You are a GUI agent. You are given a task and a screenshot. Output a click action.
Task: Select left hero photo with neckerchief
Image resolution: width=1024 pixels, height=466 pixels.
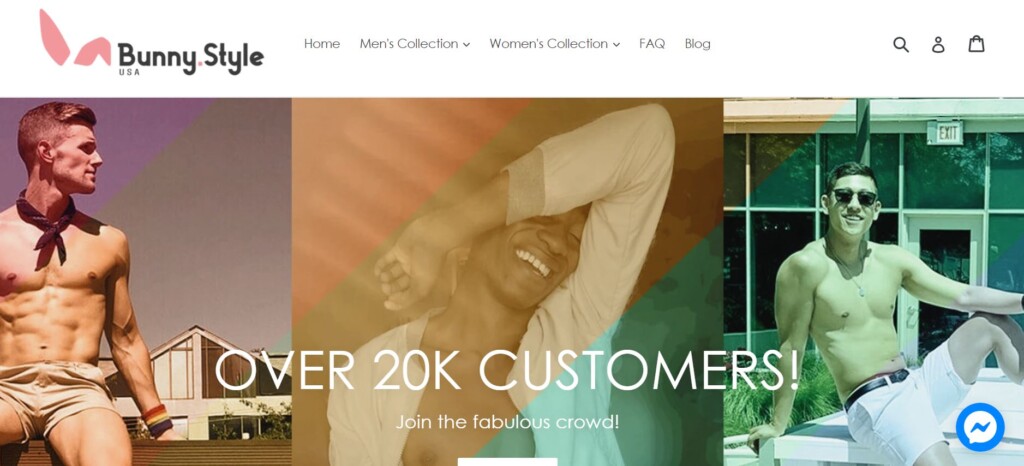point(146,282)
